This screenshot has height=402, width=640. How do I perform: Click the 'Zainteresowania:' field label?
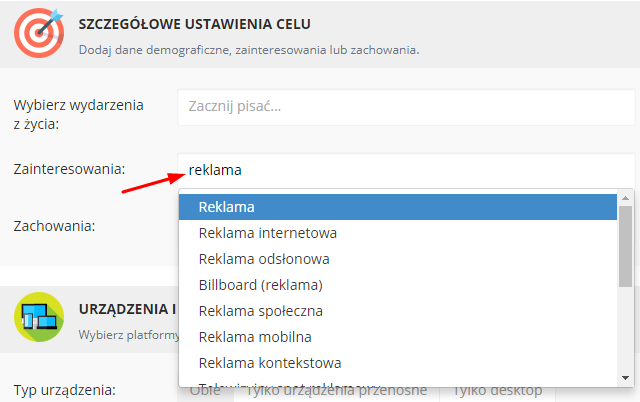coord(67,170)
